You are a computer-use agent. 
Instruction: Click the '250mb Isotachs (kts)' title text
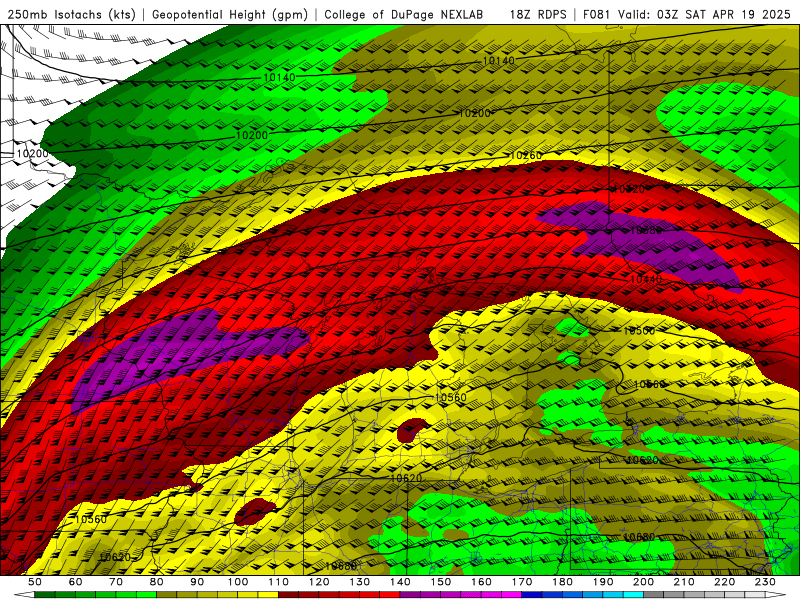[x=71, y=15]
